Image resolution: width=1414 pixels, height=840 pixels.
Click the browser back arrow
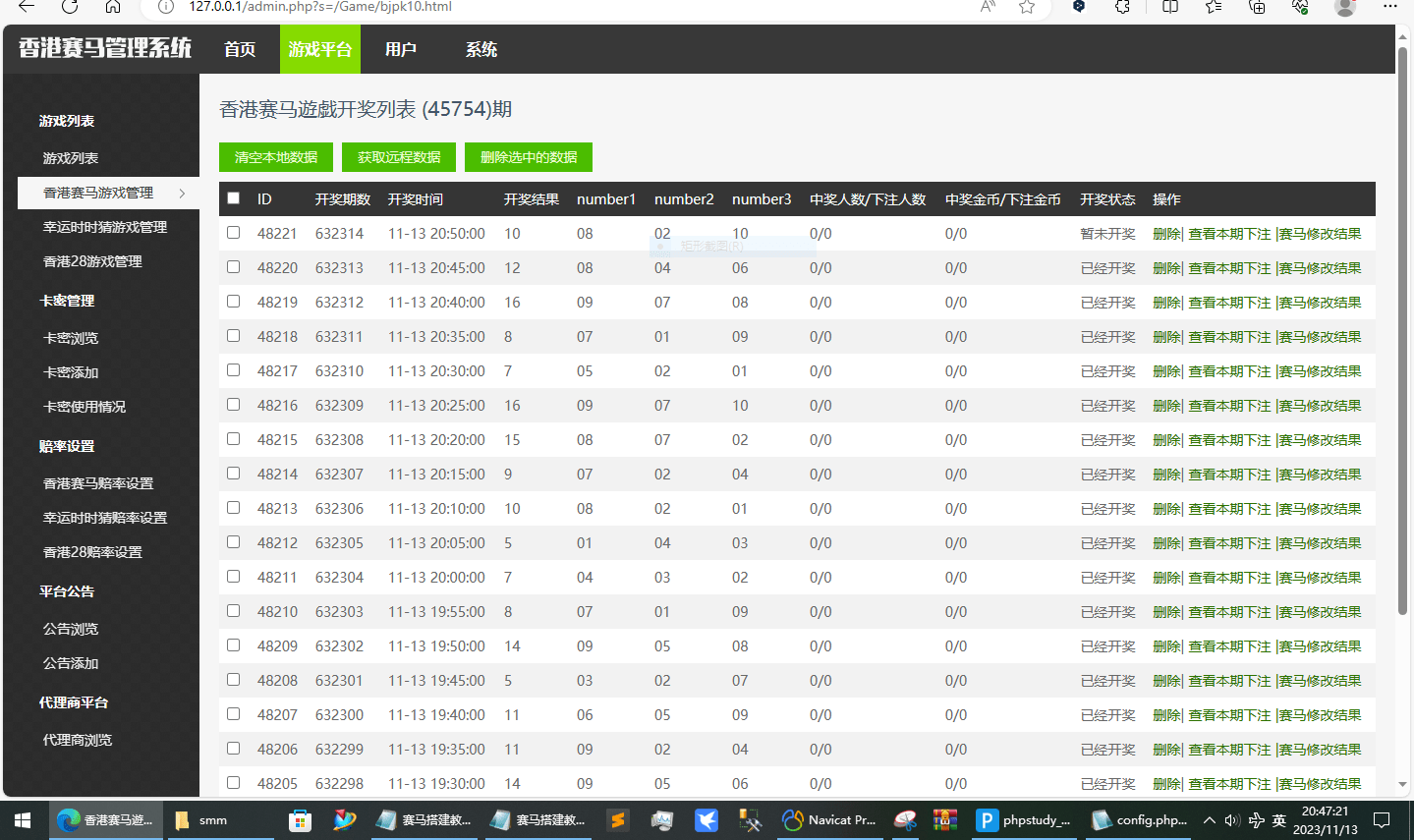coord(27,6)
